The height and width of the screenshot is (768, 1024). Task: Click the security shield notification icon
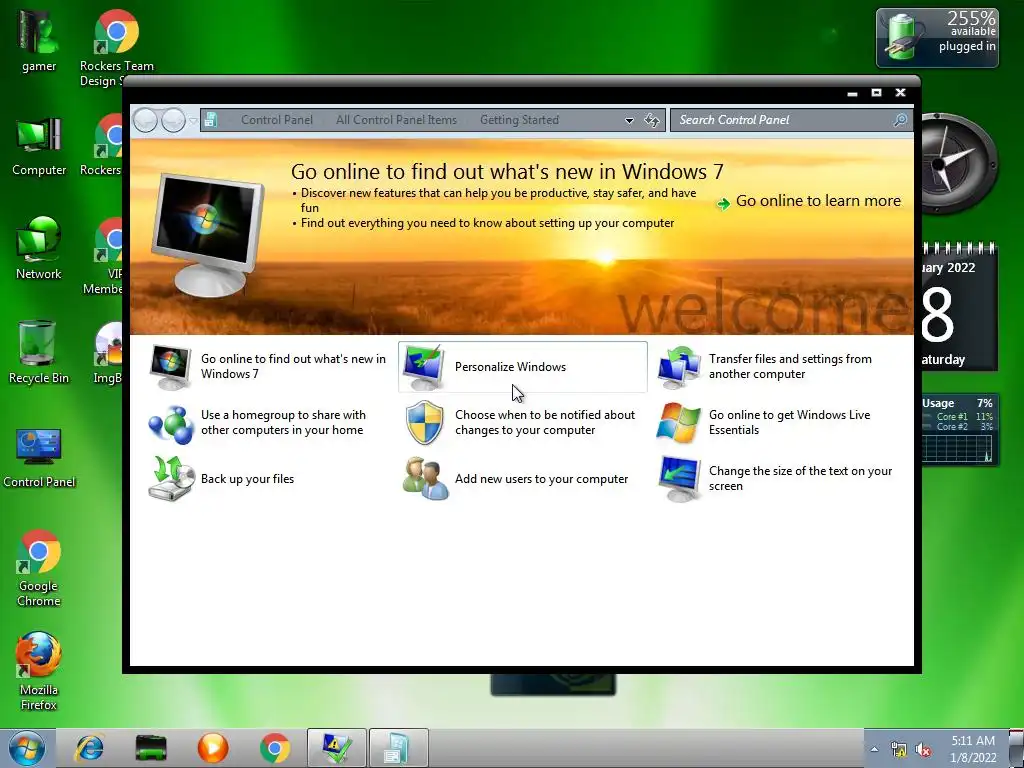tap(424, 423)
